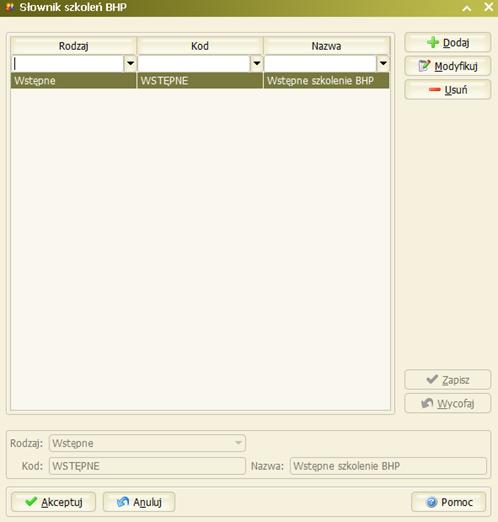Select the Wstępne cell in Rodzaj column
The width and height of the screenshot is (498, 522).
74,81
